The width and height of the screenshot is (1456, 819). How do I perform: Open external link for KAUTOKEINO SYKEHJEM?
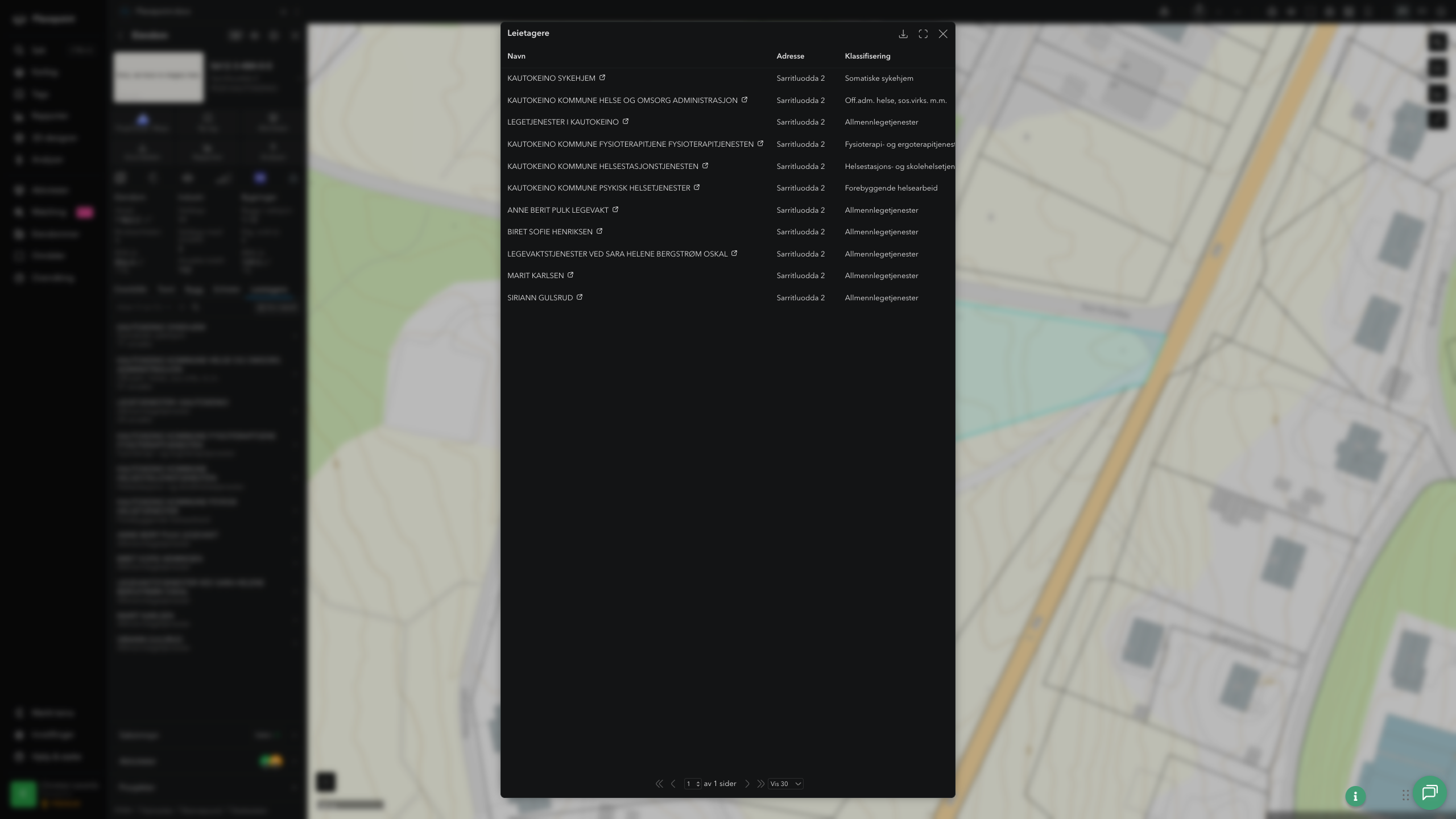(x=602, y=78)
